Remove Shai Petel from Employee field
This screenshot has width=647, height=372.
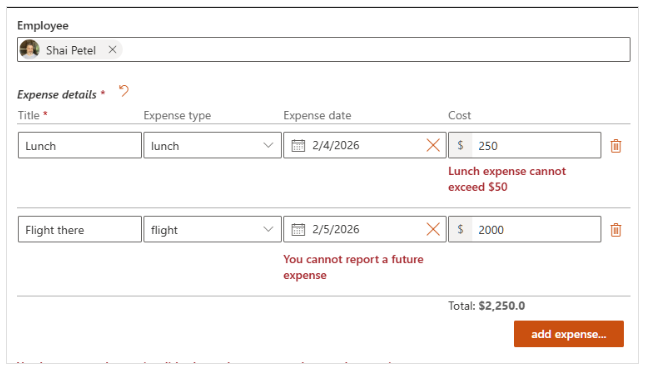pos(112,50)
